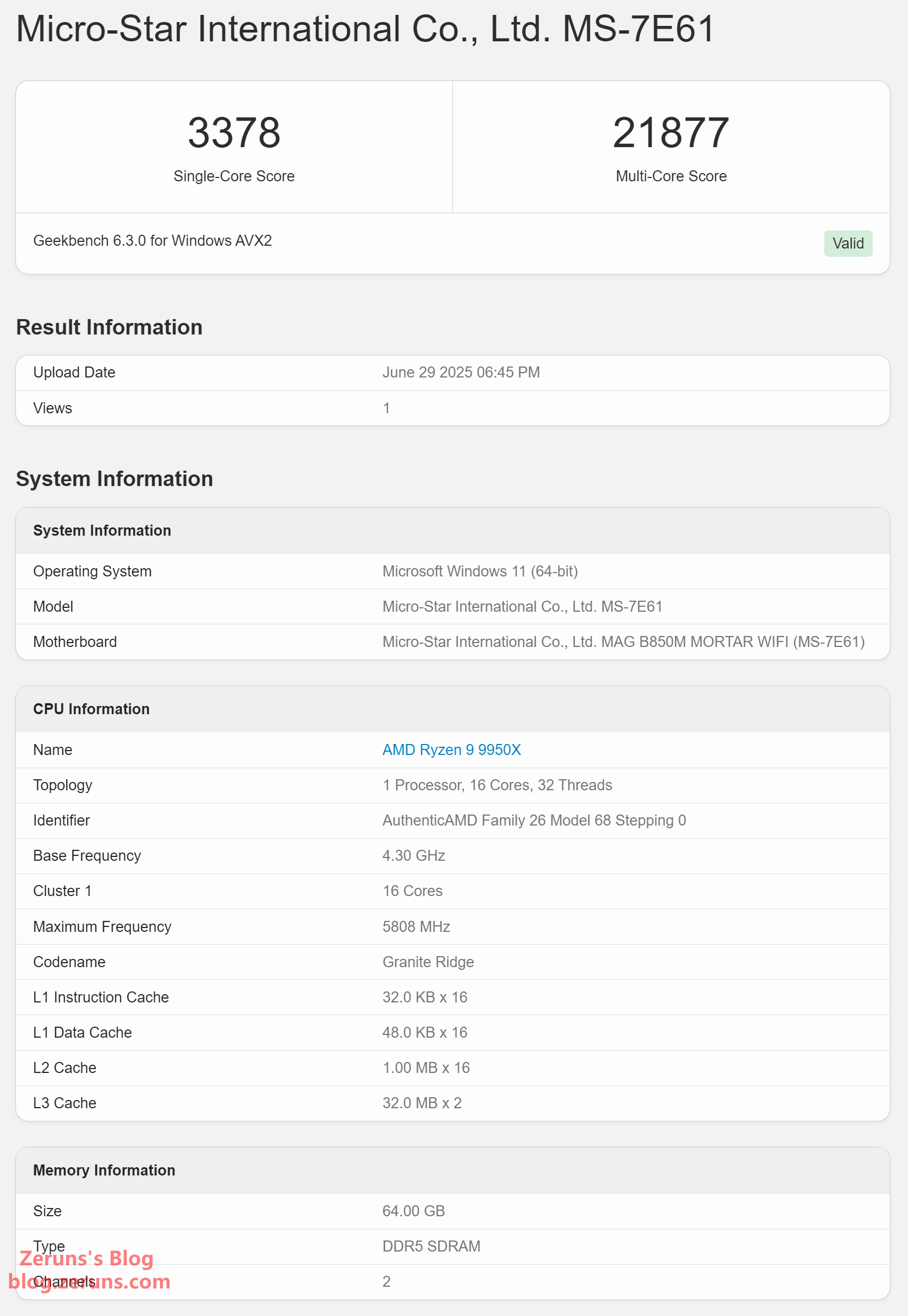Click the Operating System label
The width and height of the screenshot is (908, 1316).
click(x=92, y=571)
